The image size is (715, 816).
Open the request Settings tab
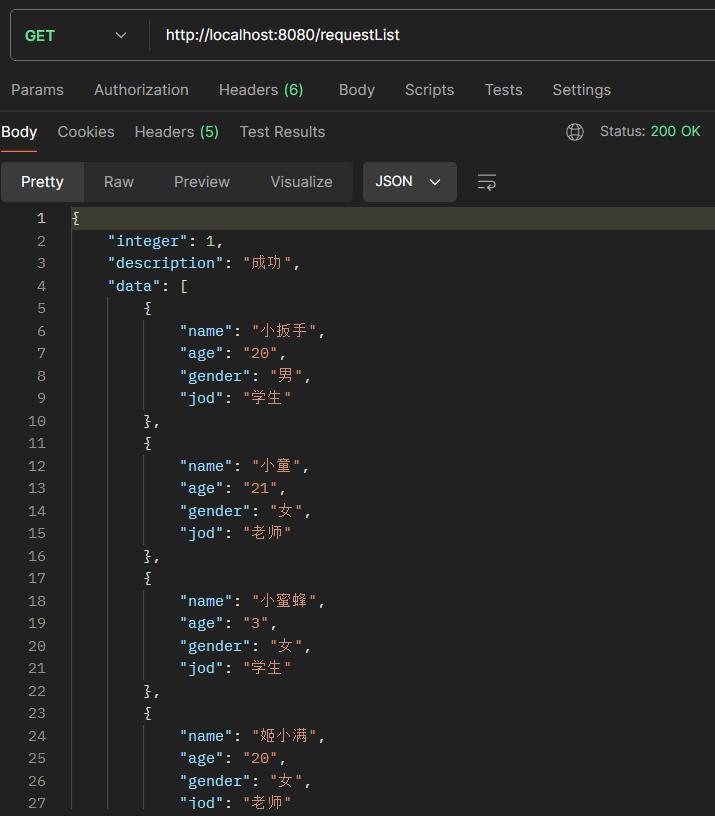(581, 90)
